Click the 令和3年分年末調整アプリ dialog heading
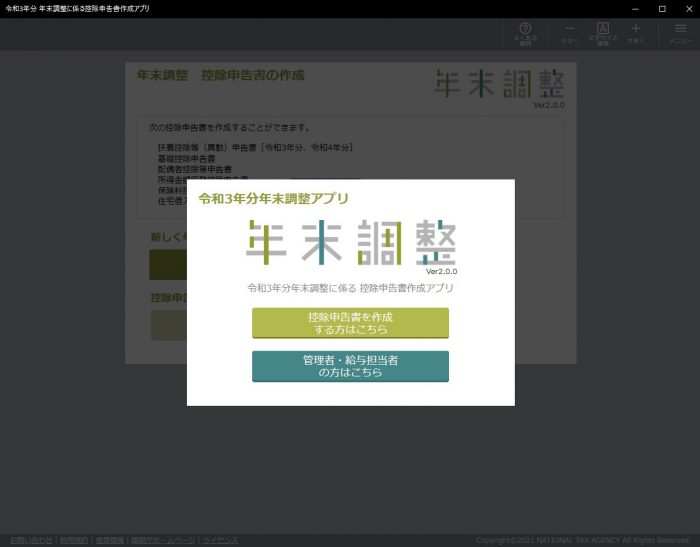The image size is (700, 547). 273,199
